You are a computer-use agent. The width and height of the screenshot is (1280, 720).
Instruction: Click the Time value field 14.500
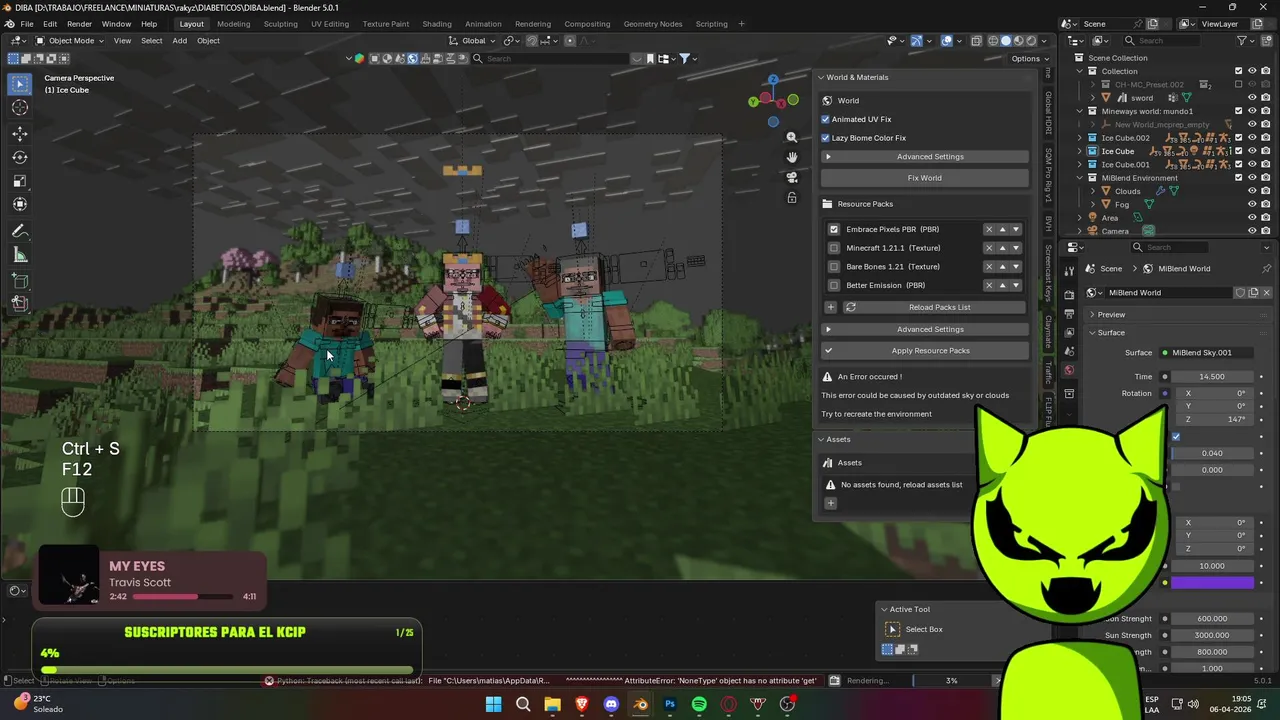(1211, 377)
